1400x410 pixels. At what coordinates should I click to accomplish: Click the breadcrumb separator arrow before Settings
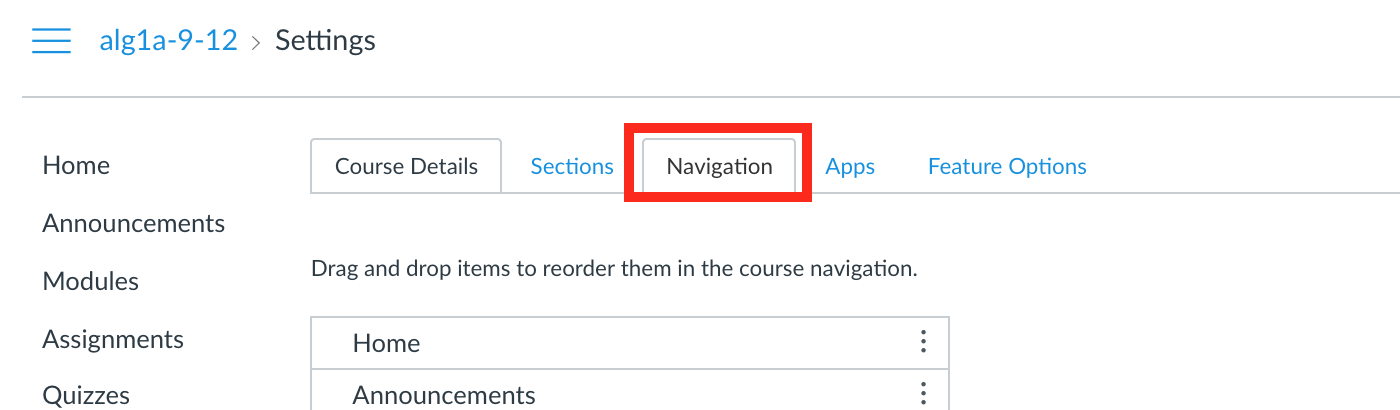point(256,41)
